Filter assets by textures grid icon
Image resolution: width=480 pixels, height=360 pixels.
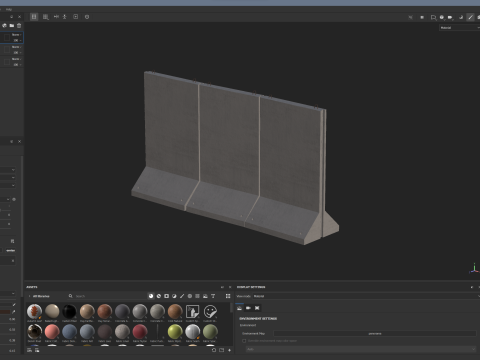197,296
